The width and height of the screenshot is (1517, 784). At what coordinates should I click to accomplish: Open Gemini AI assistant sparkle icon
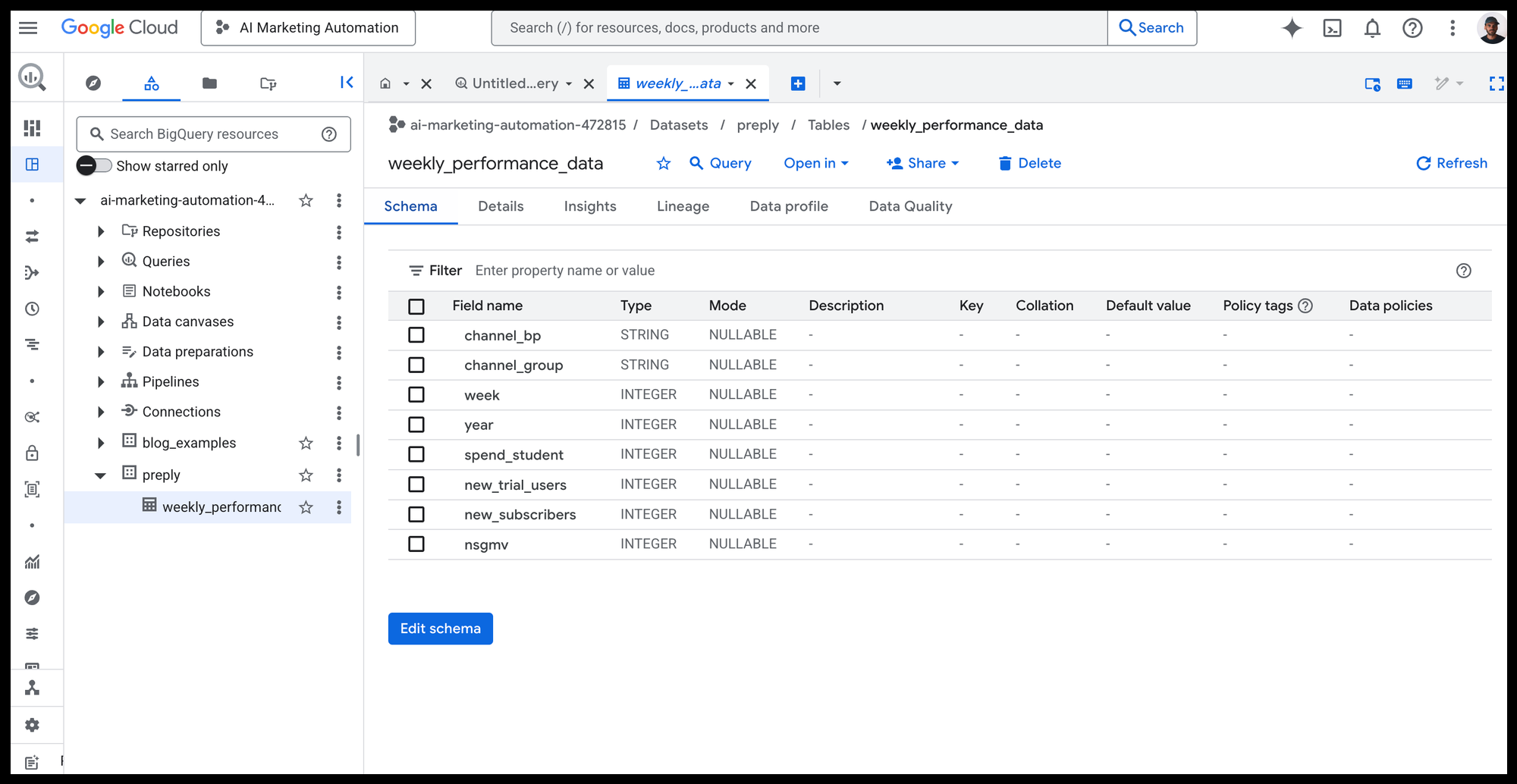tap(1292, 28)
